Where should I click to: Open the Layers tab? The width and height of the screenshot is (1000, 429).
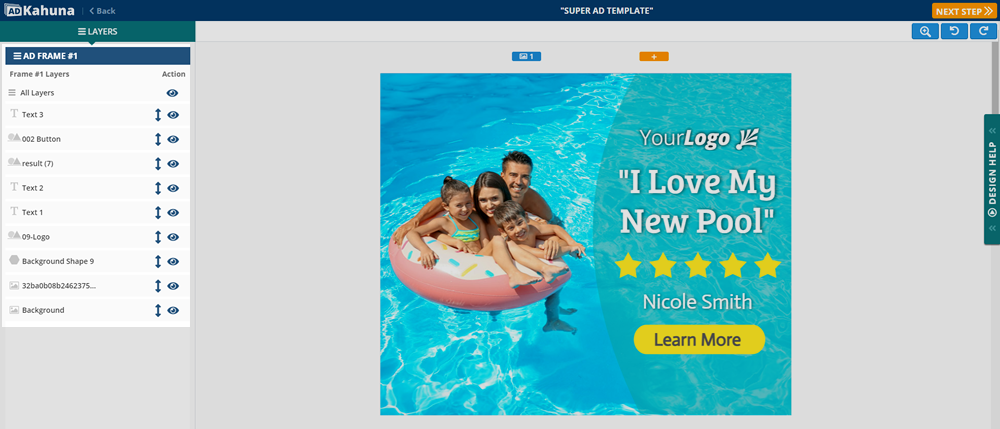[x=98, y=31]
